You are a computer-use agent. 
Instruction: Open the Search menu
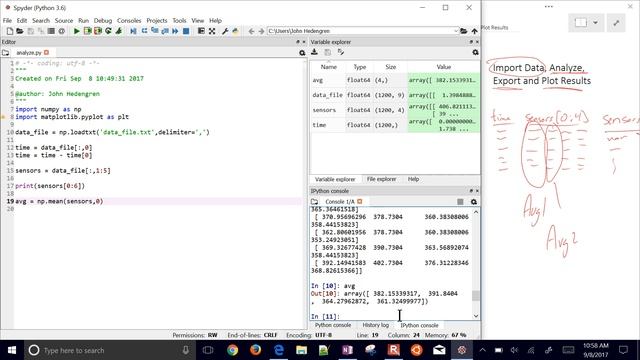[x=41, y=20]
